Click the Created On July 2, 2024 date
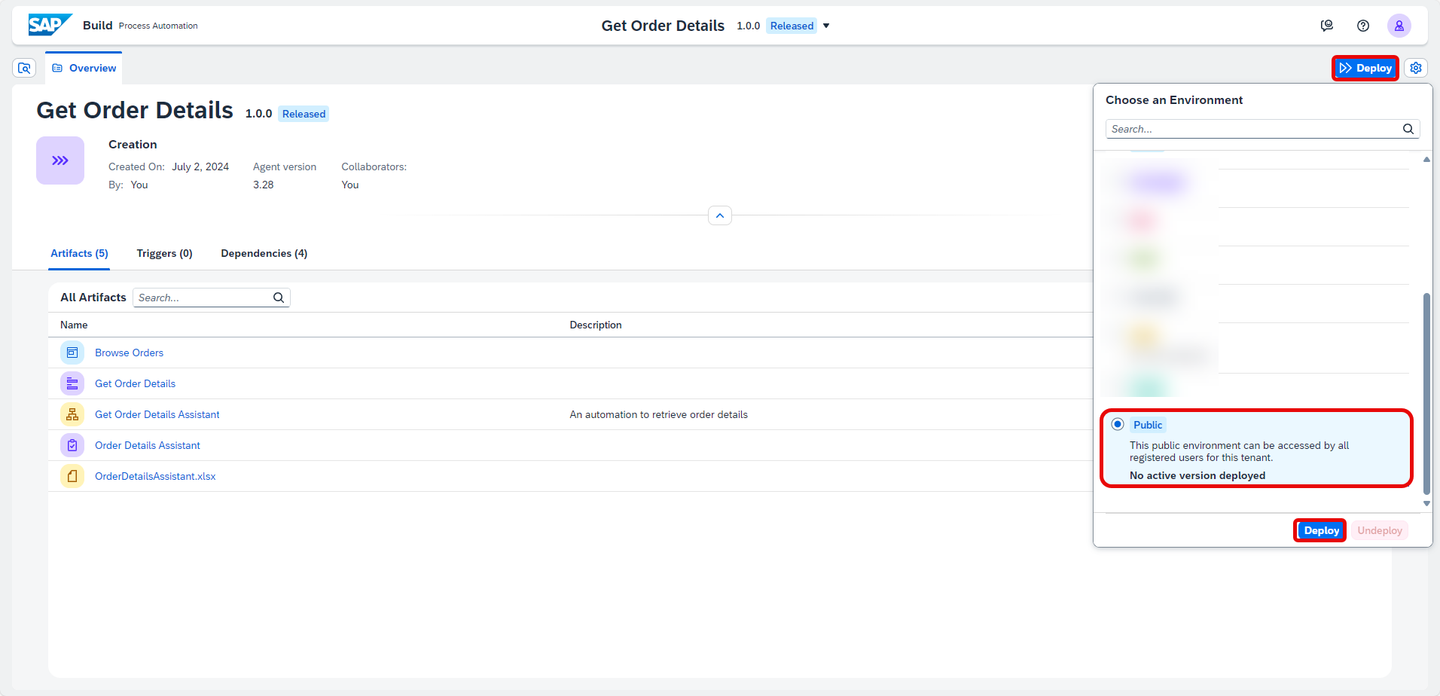The image size is (1440, 696). point(200,167)
